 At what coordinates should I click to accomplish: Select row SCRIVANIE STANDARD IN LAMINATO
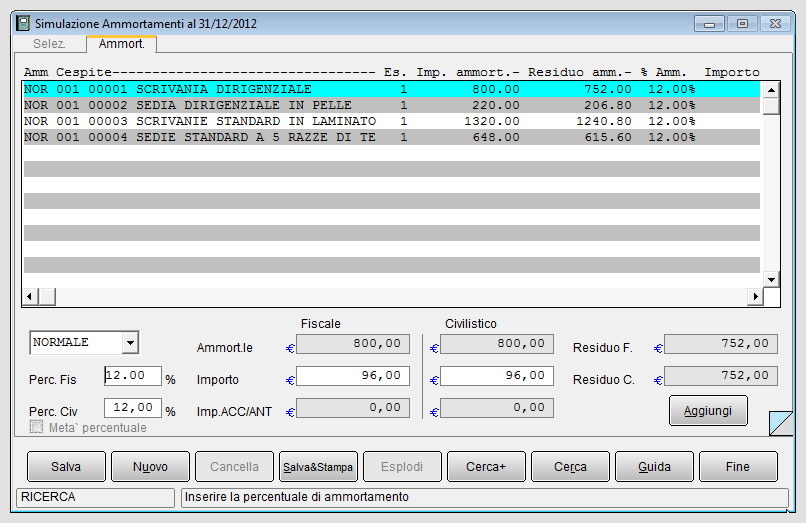pyautogui.click(x=391, y=121)
